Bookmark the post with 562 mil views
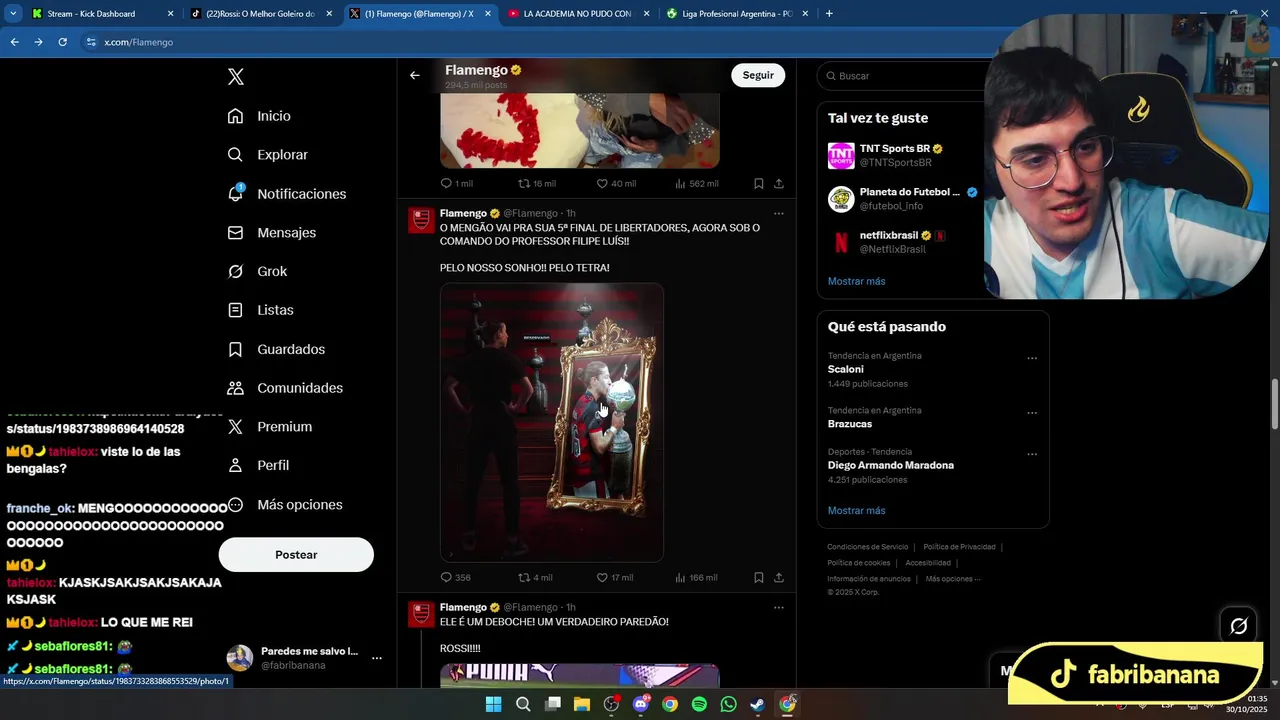The height and width of the screenshot is (720, 1280). 758,184
